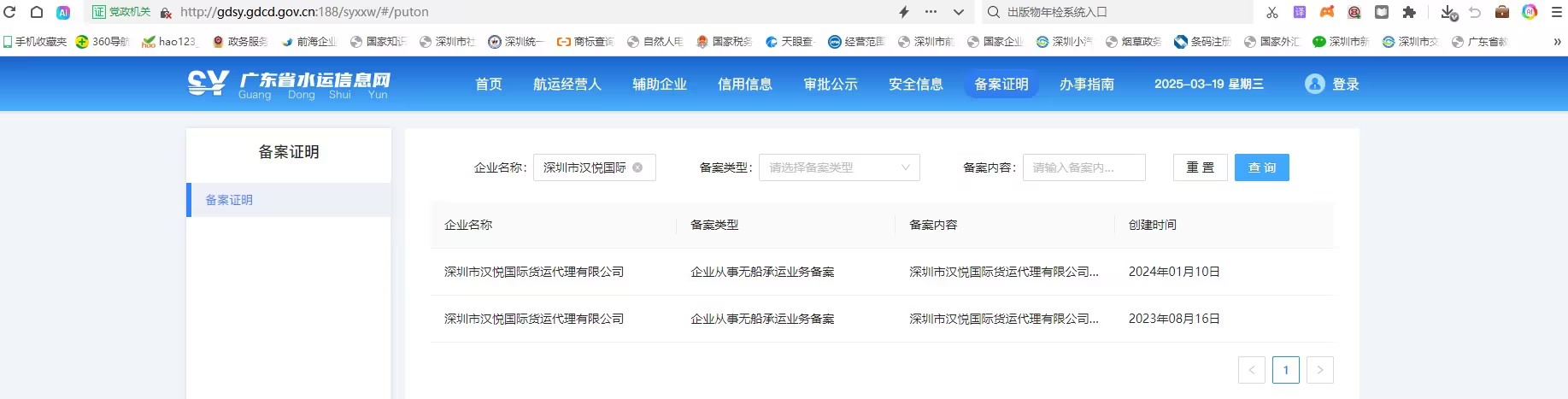Open the downloads arrow icon

coord(1448,12)
